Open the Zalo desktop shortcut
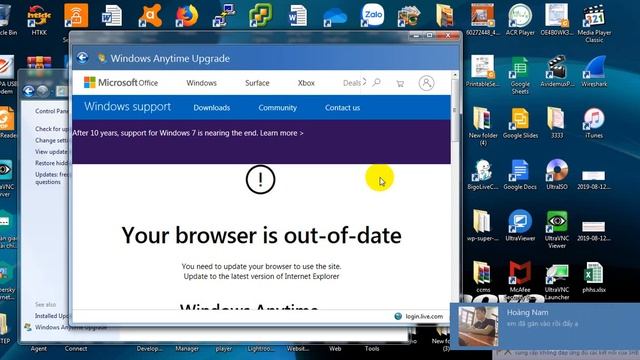 click(372, 15)
